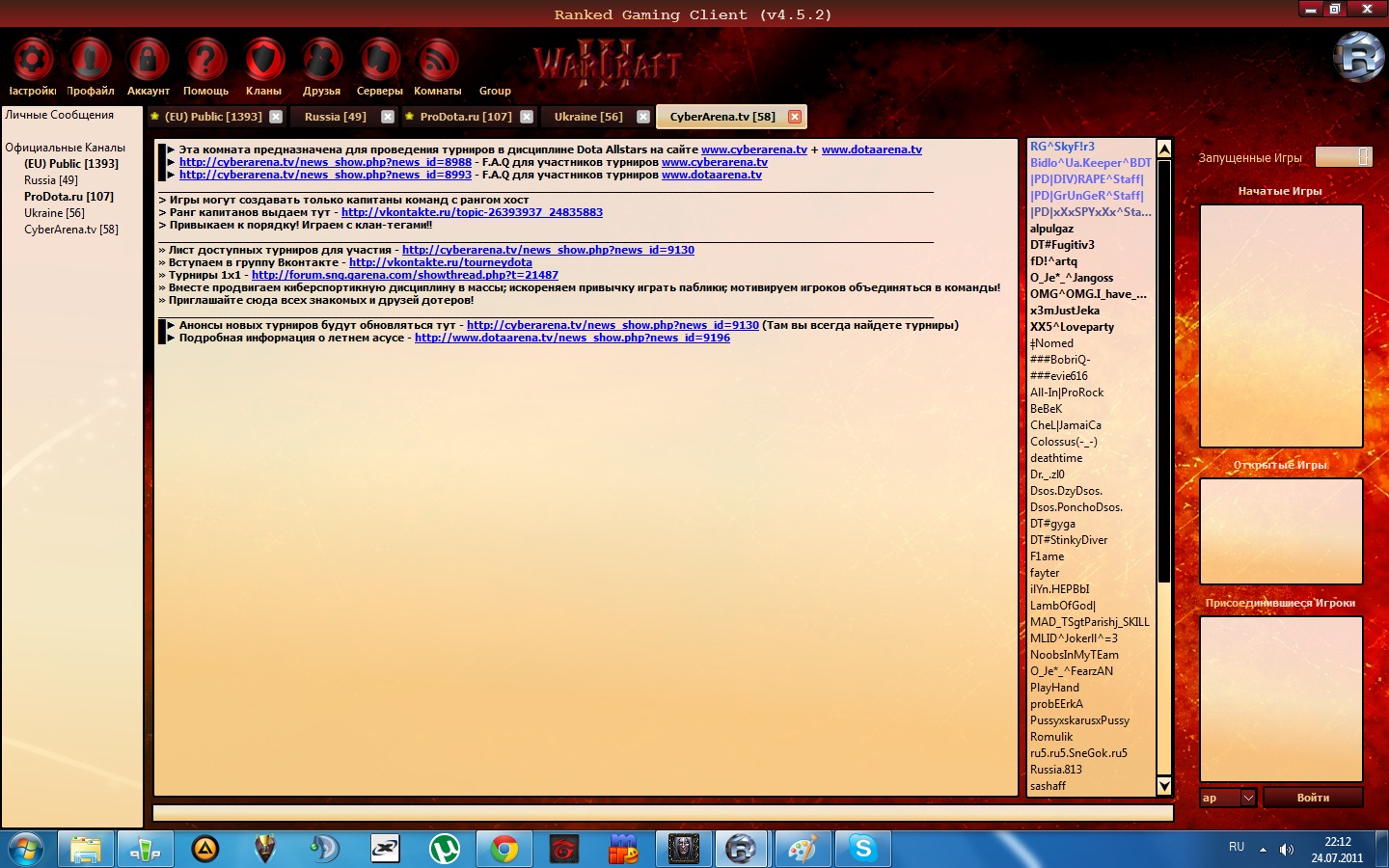Select Russia [49] channel in sidebar
The height and width of the screenshot is (868, 1389).
click(51, 180)
